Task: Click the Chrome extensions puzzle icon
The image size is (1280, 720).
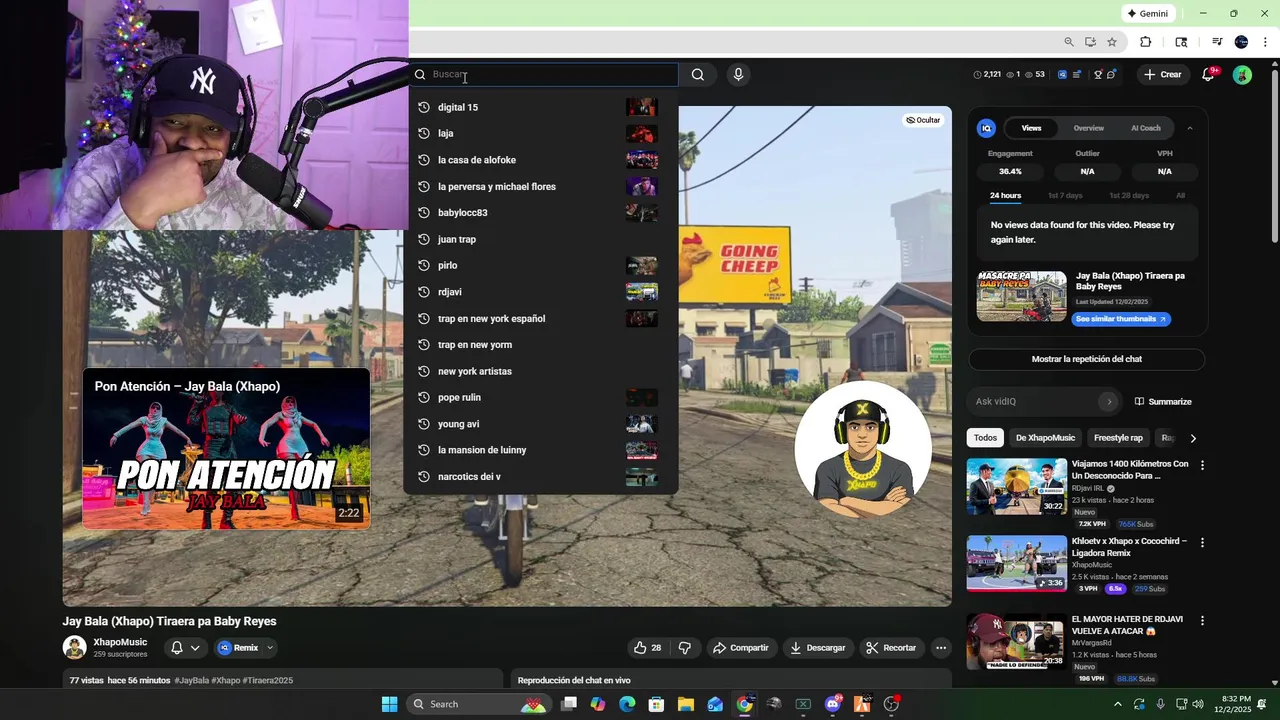Action: (x=1146, y=42)
